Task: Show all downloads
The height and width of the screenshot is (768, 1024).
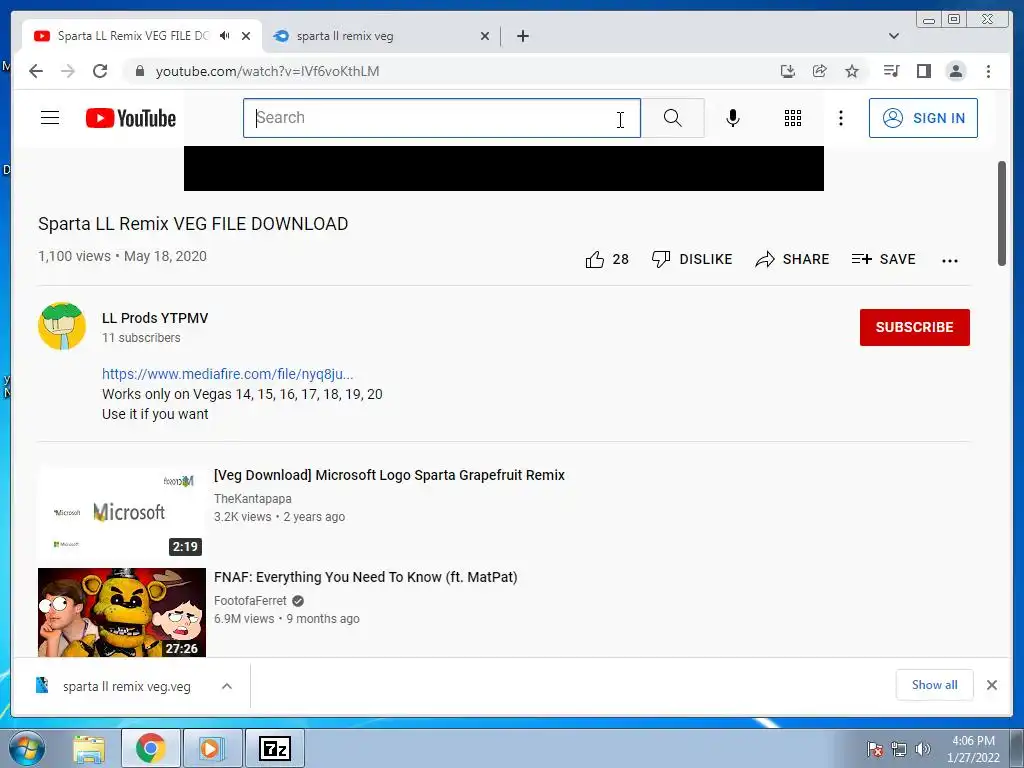Action: pos(935,685)
